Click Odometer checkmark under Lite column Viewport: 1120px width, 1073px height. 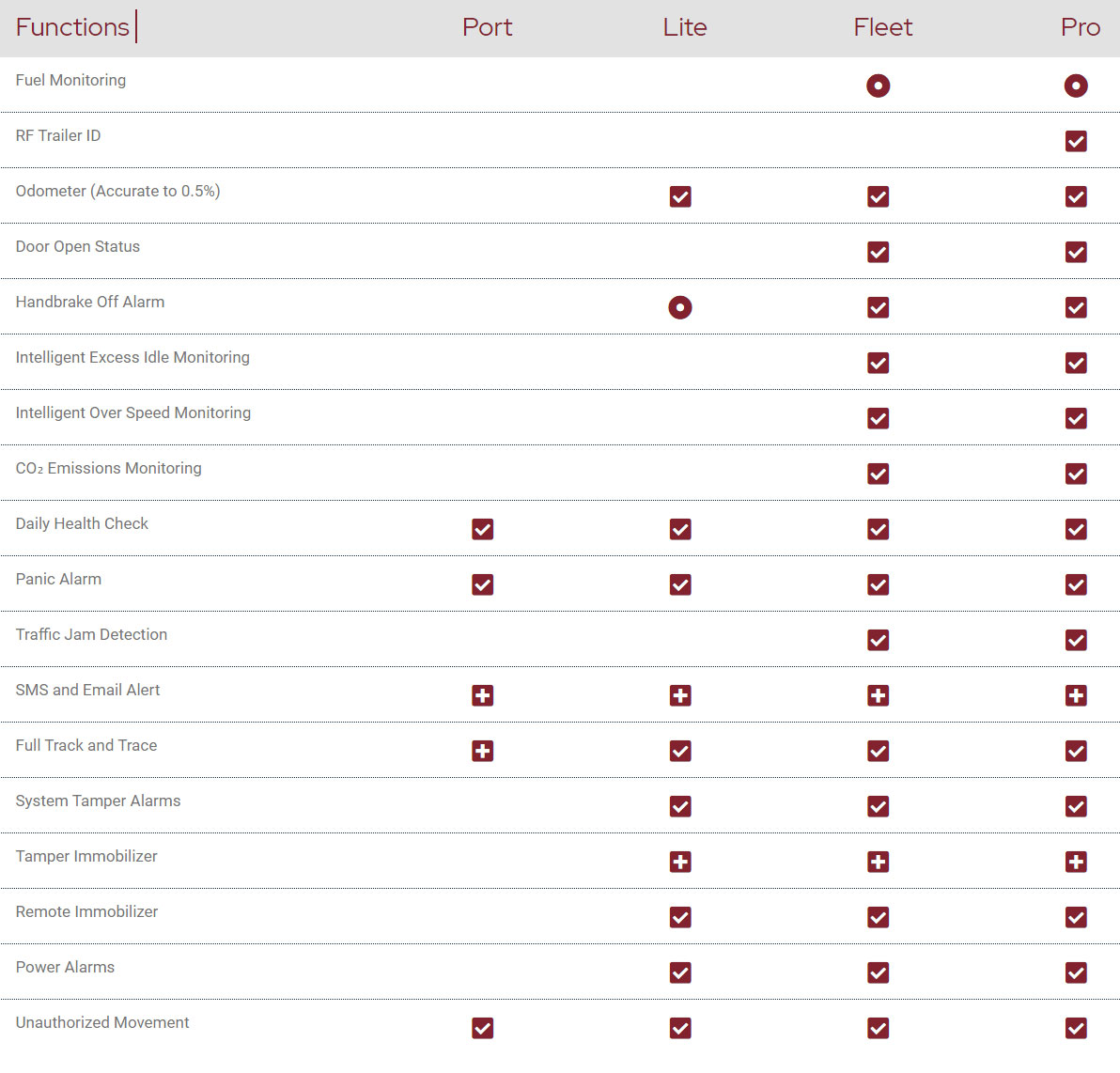[x=680, y=196]
